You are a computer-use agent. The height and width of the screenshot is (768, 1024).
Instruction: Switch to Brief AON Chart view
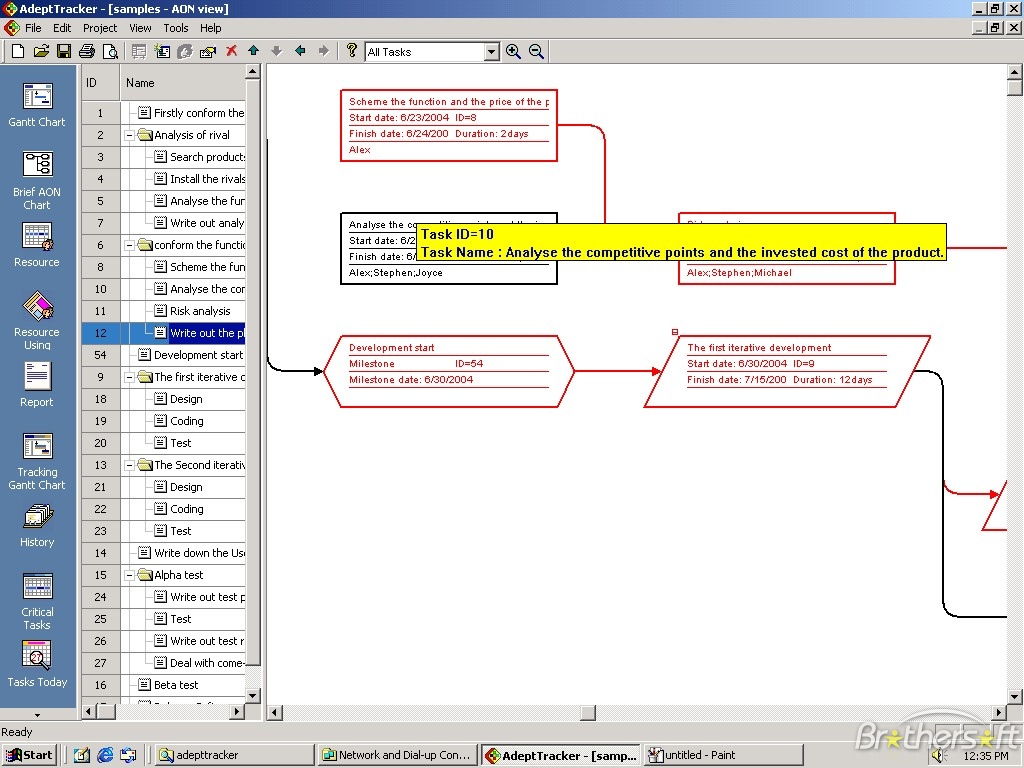[37, 180]
